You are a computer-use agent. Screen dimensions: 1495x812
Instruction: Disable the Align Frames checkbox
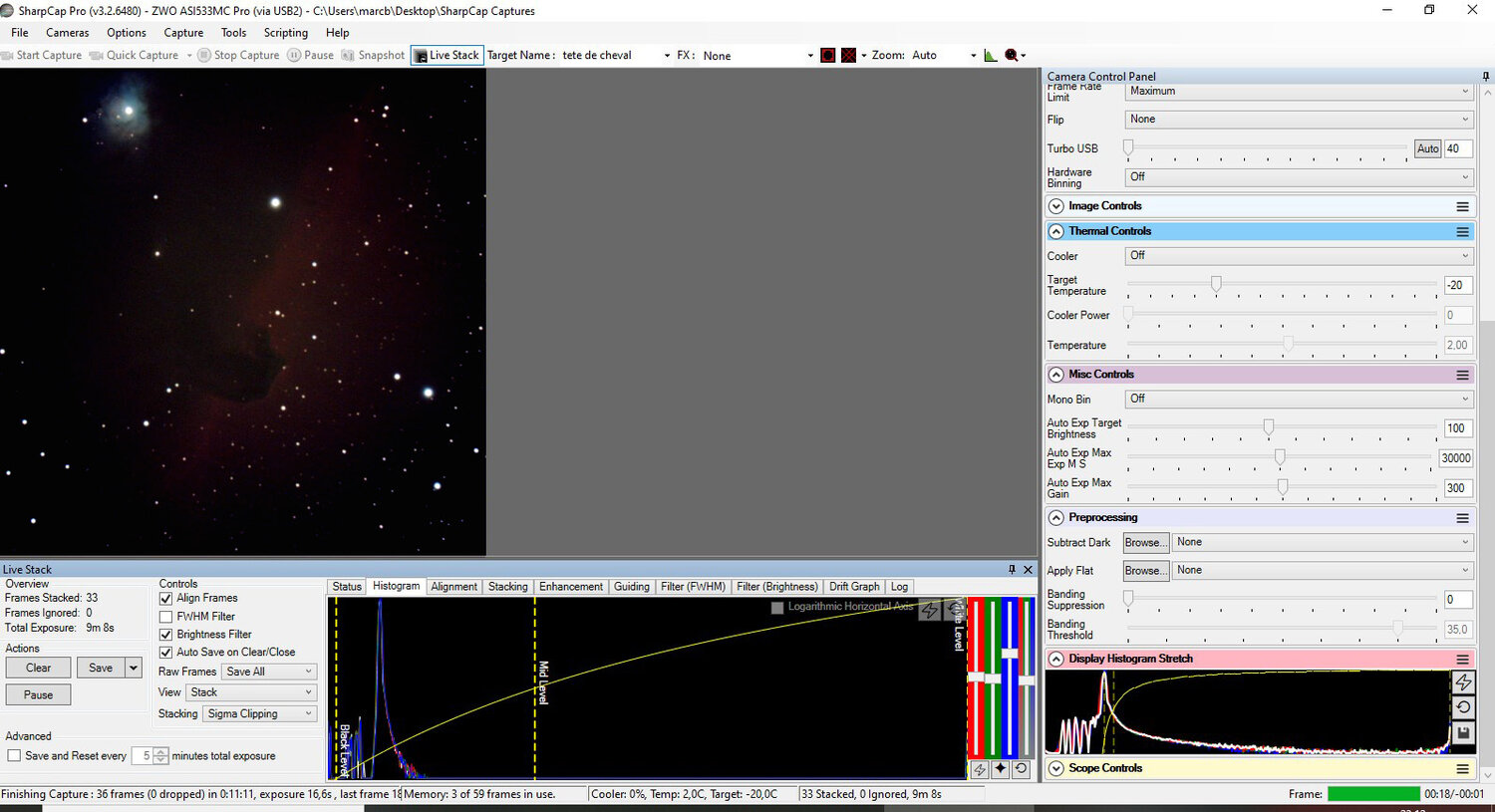tap(166, 599)
